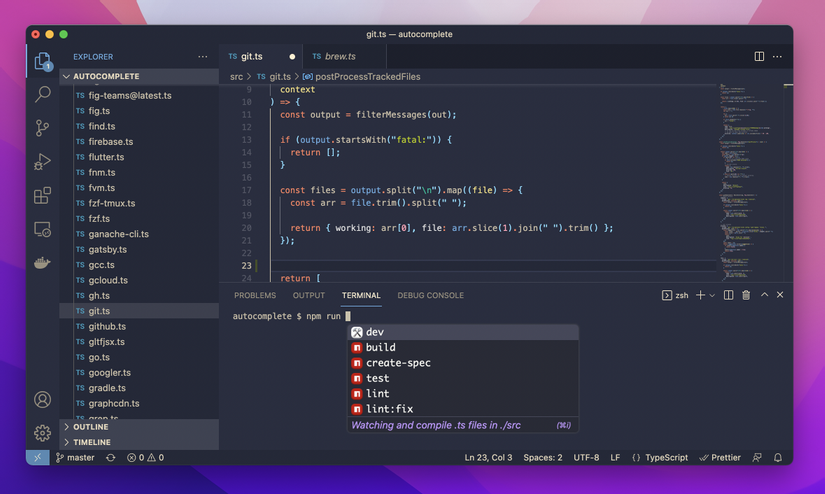Select the build script suggestion

(x=463, y=347)
